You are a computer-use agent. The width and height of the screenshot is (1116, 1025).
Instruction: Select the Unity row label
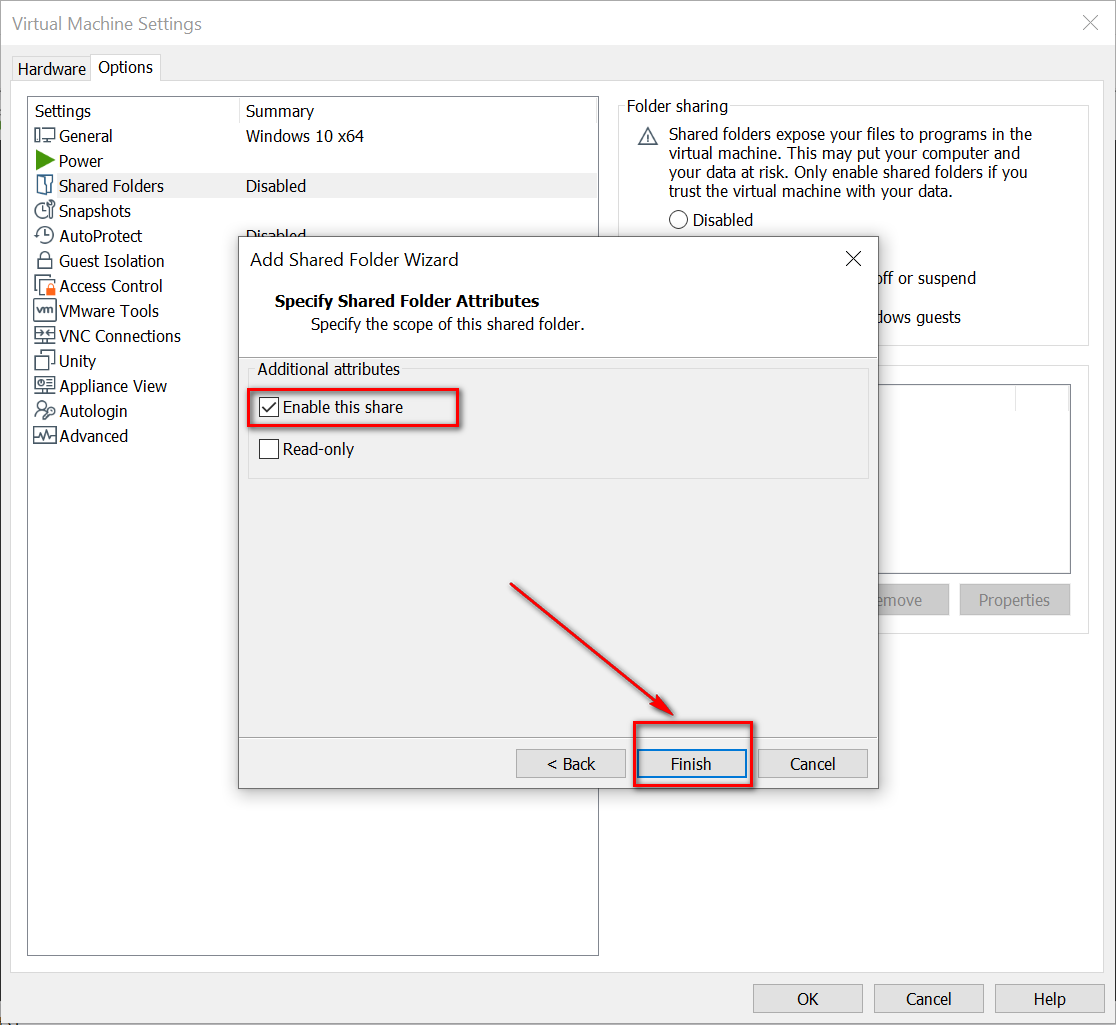78,361
